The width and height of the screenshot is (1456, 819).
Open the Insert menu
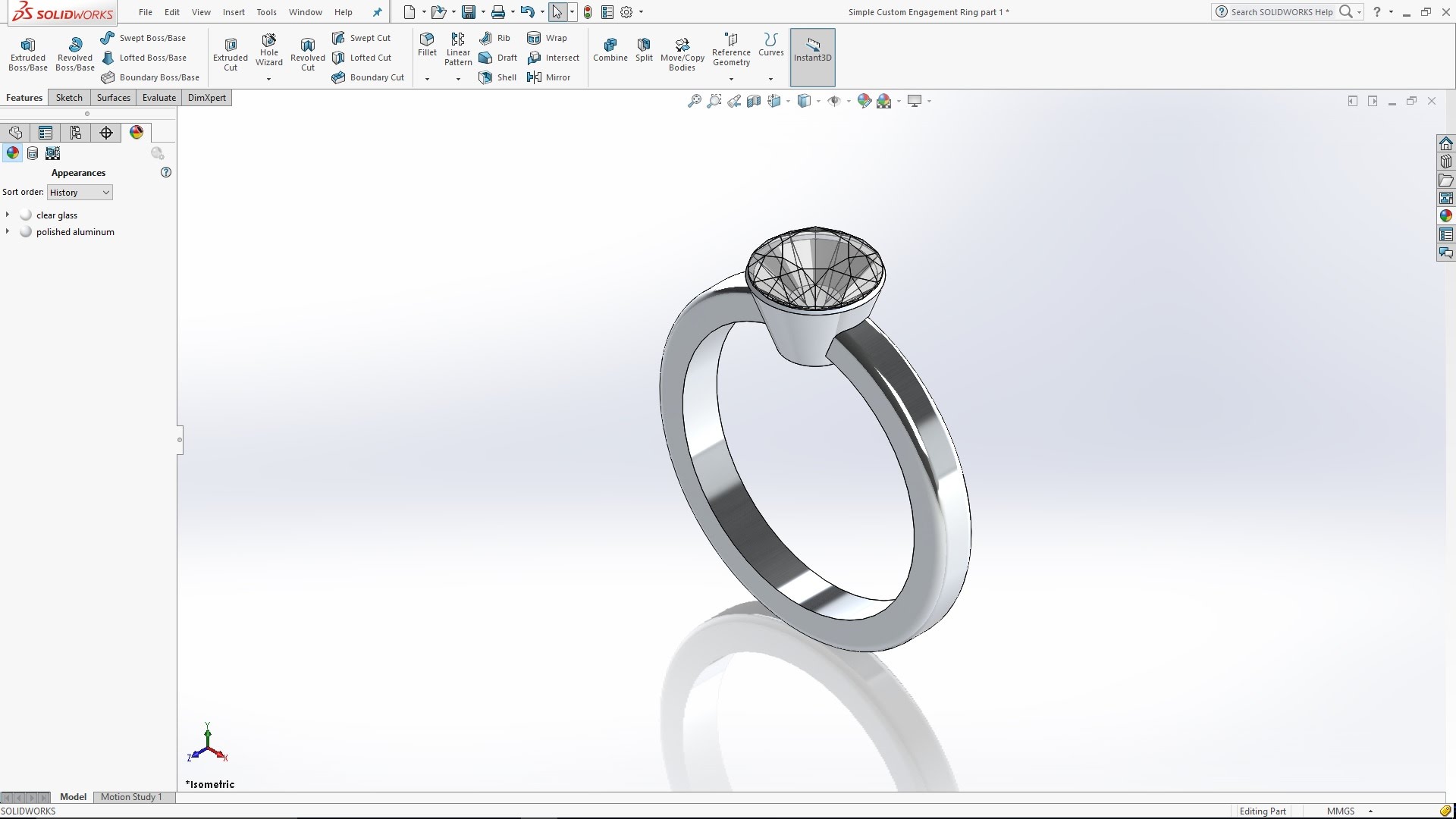click(x=233, y=11)
